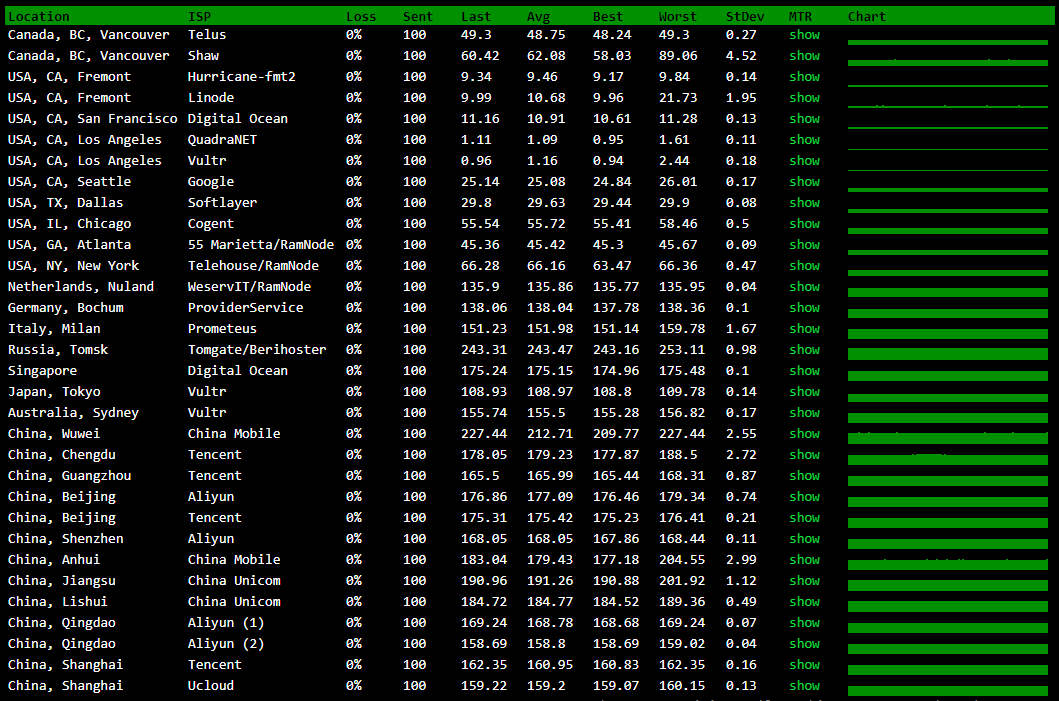
Task: Click show in Vultr Sydney row
Action: 804,412
